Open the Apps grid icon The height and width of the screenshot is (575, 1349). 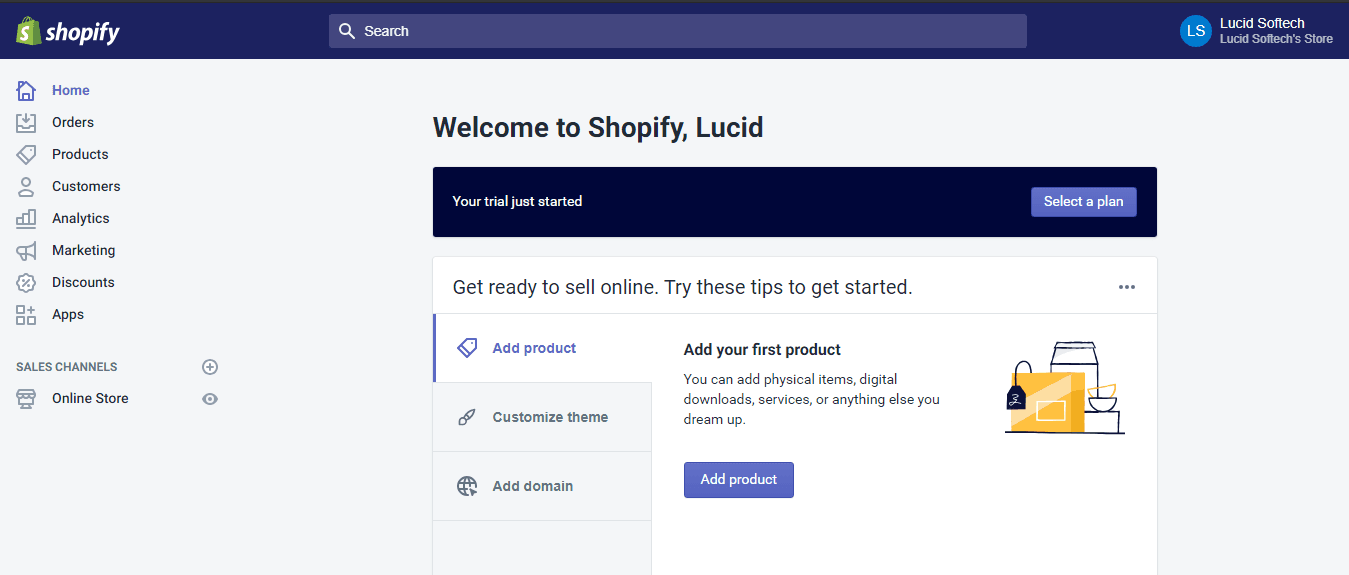(x=26, y=314)
